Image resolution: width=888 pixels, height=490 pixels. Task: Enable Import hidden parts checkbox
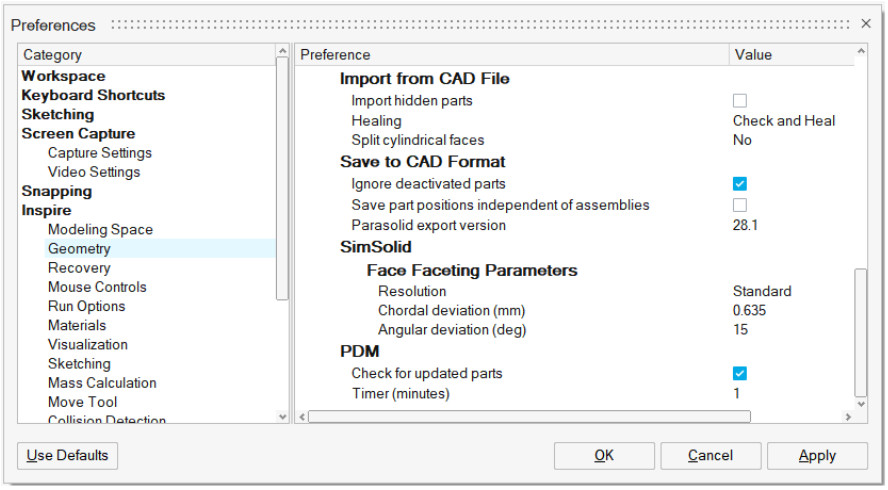(x=740, y=101)
